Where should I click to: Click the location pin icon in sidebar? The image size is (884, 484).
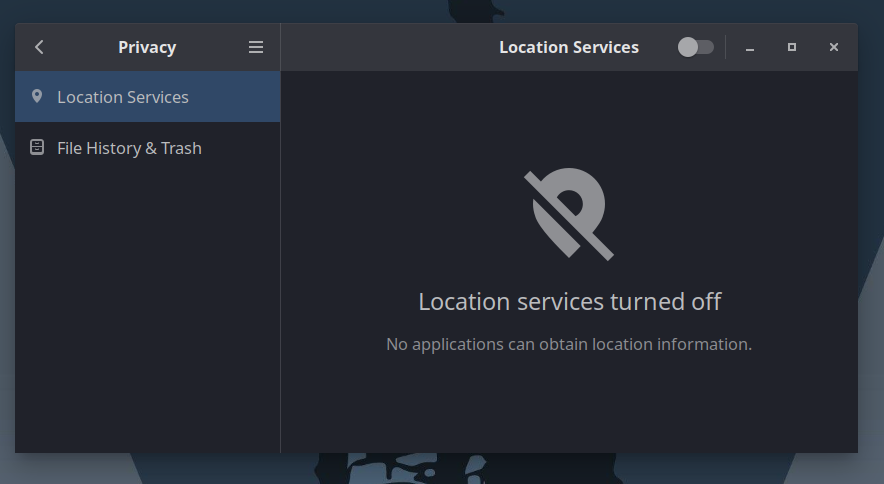coord(37,97)
